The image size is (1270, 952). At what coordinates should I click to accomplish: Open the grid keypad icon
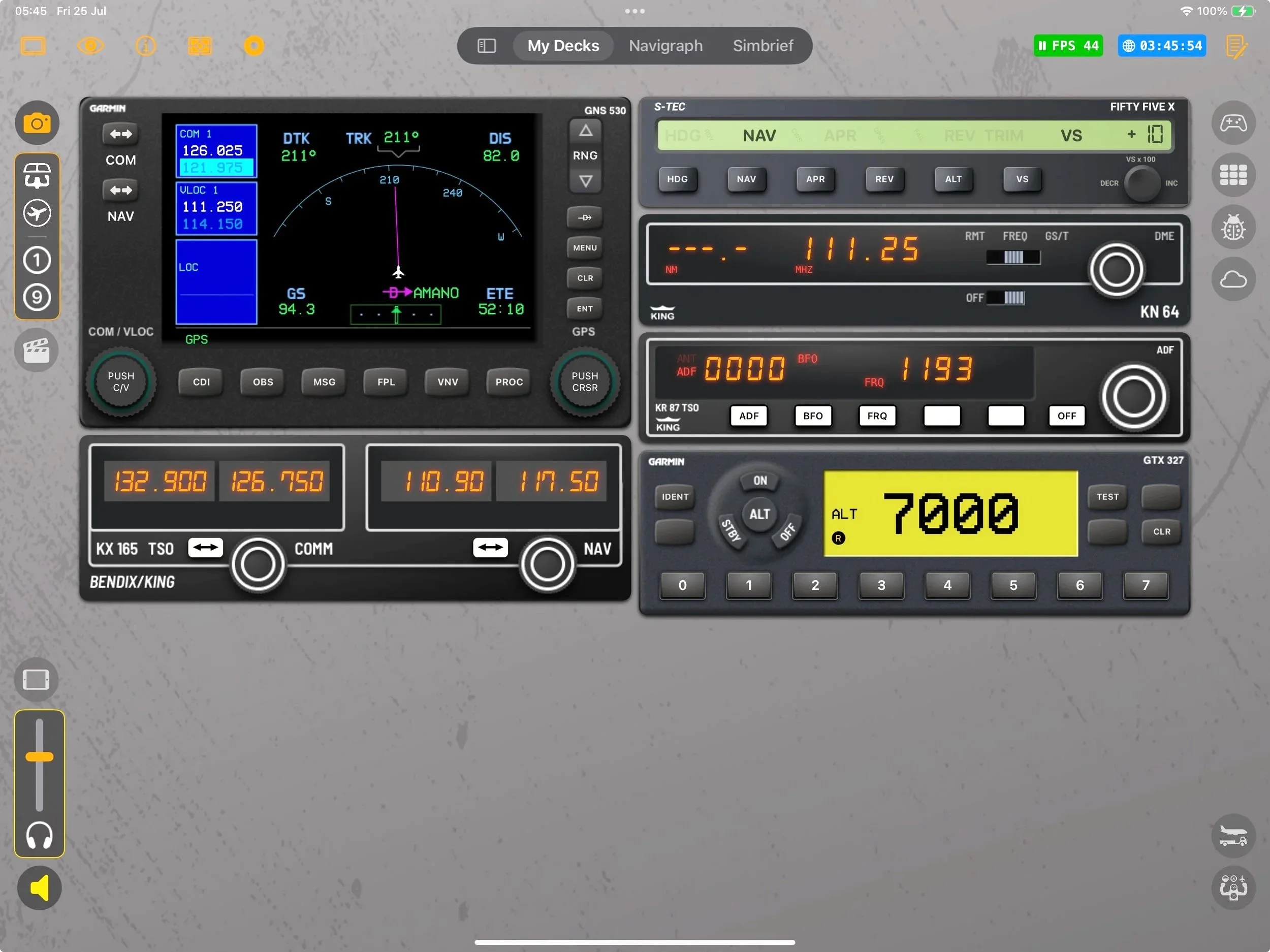[x=1233, y=175]
